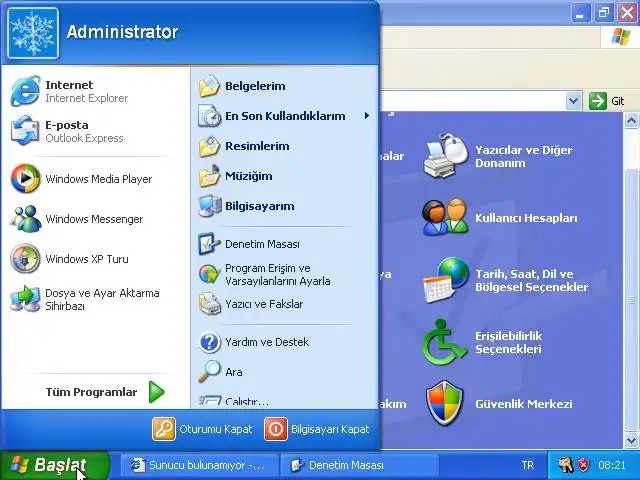Open Belgelerim folder icon
The width and height of the screenshot is (640, 480).
(209, 86)
